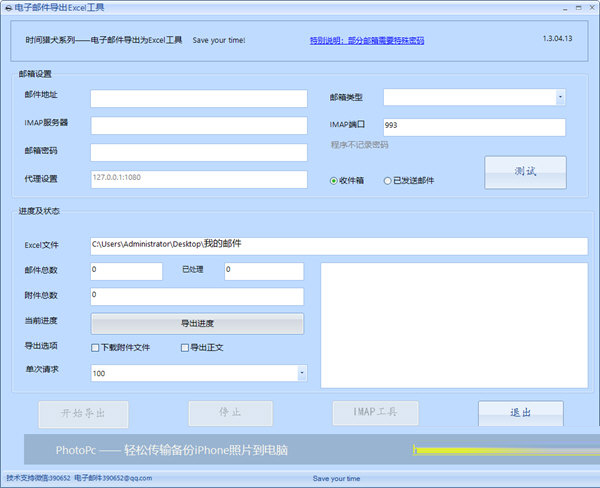Viewport: 600px width, 488px height.
Task: Enable the 下载附件文件 checkbox
Action: [96, 348]
